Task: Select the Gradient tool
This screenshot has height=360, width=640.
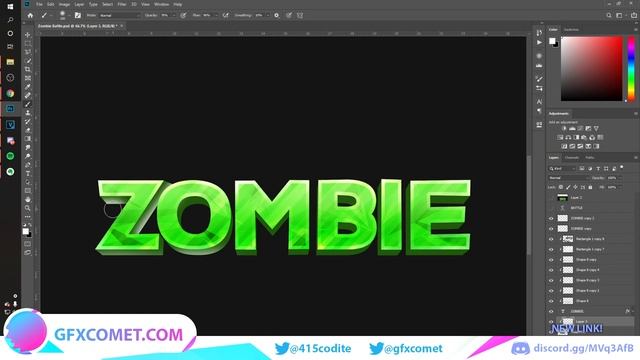Action: [x=28, y=139]
